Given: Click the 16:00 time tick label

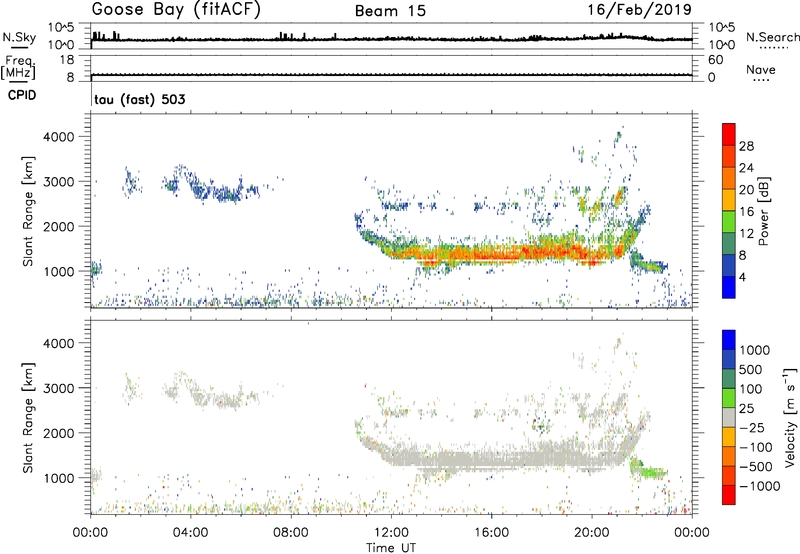Looking at the screenshot, I should 491,533.
